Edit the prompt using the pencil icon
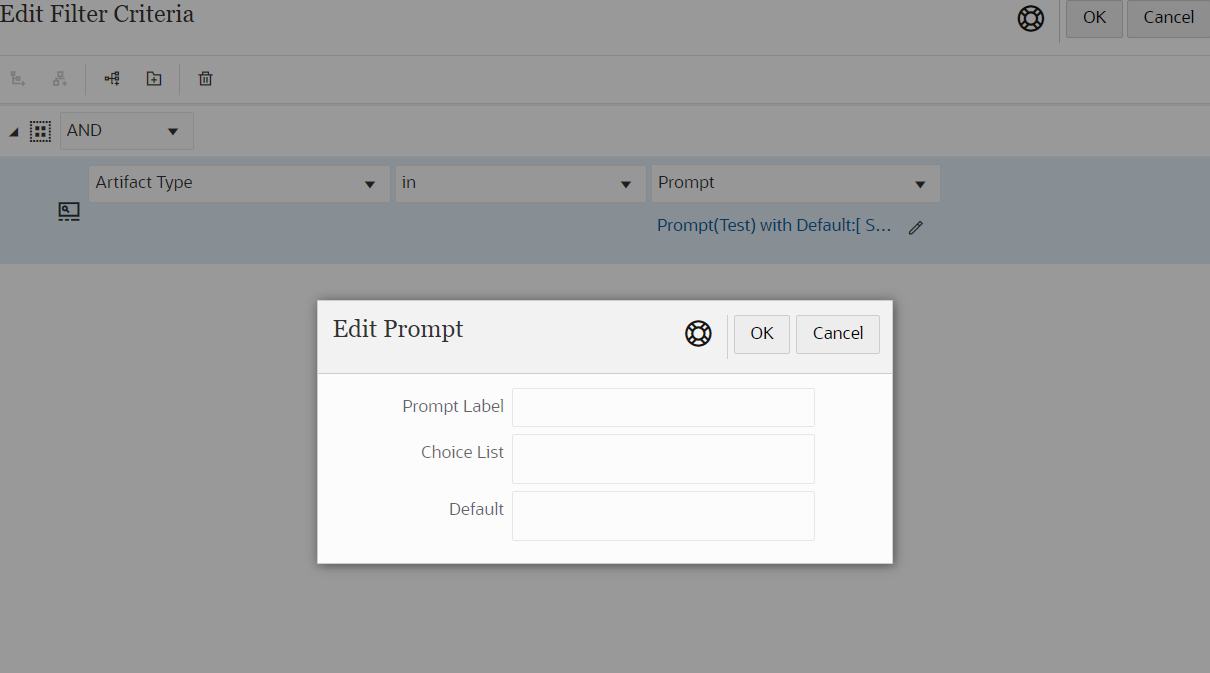 [x=915, y=227]
